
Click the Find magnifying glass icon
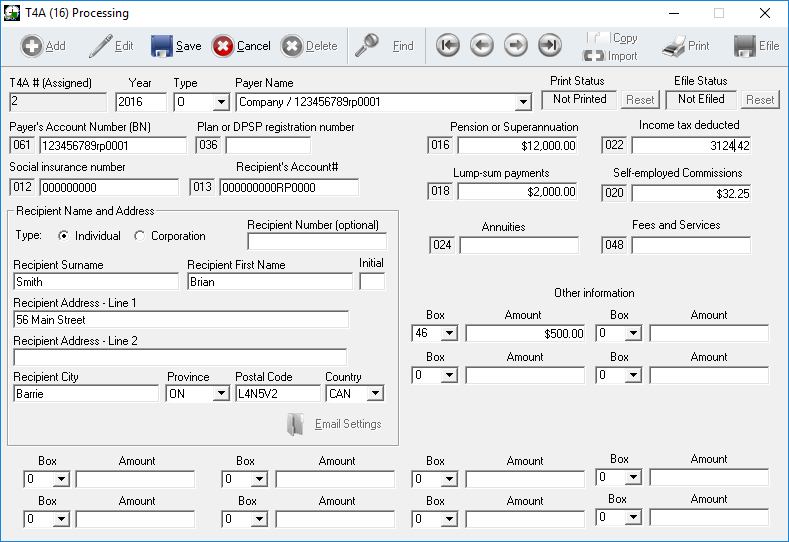pos(367,45)
